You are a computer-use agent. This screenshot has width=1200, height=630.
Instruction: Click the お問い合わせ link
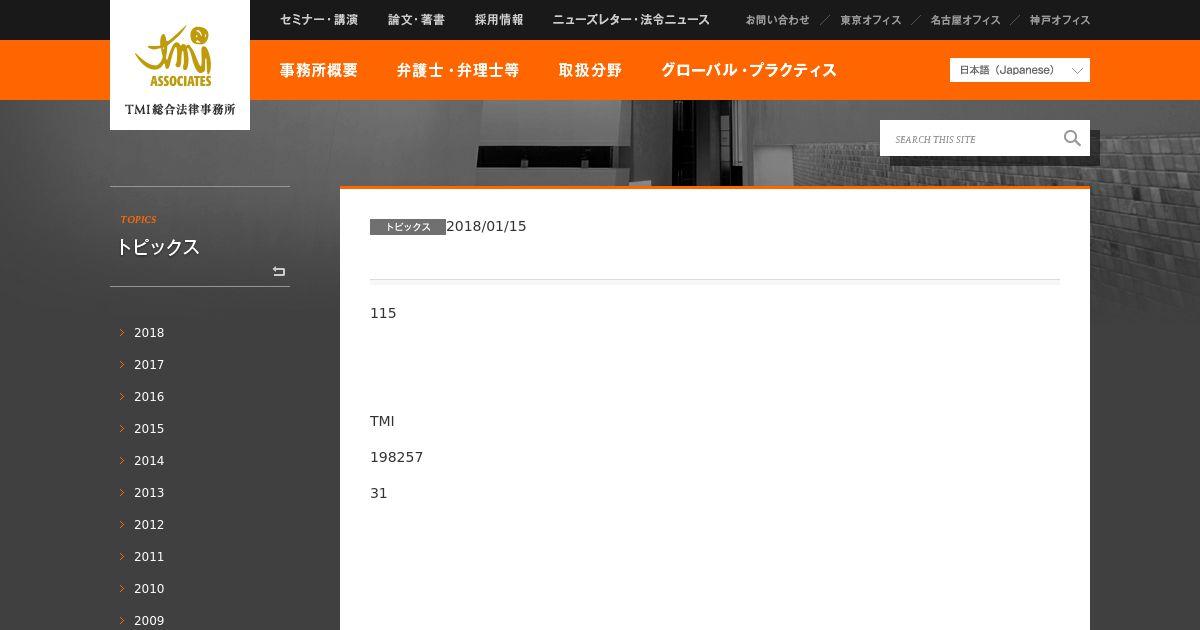pyautogui.click(x=777, y=20)
